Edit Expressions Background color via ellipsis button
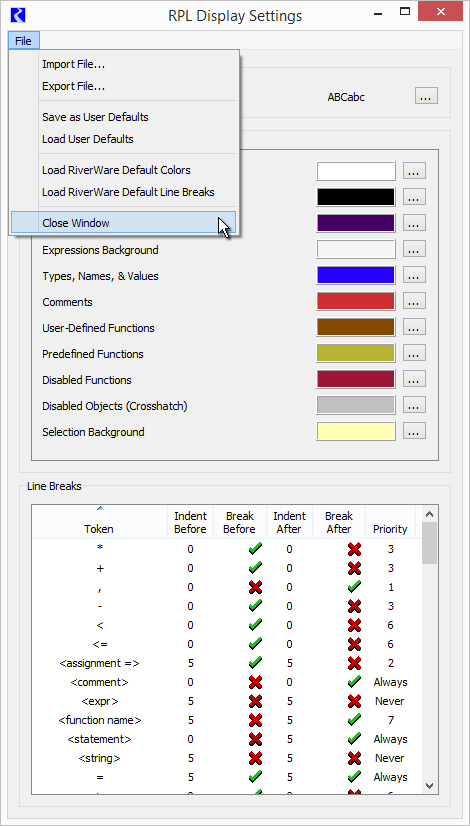 click(414, 249)
